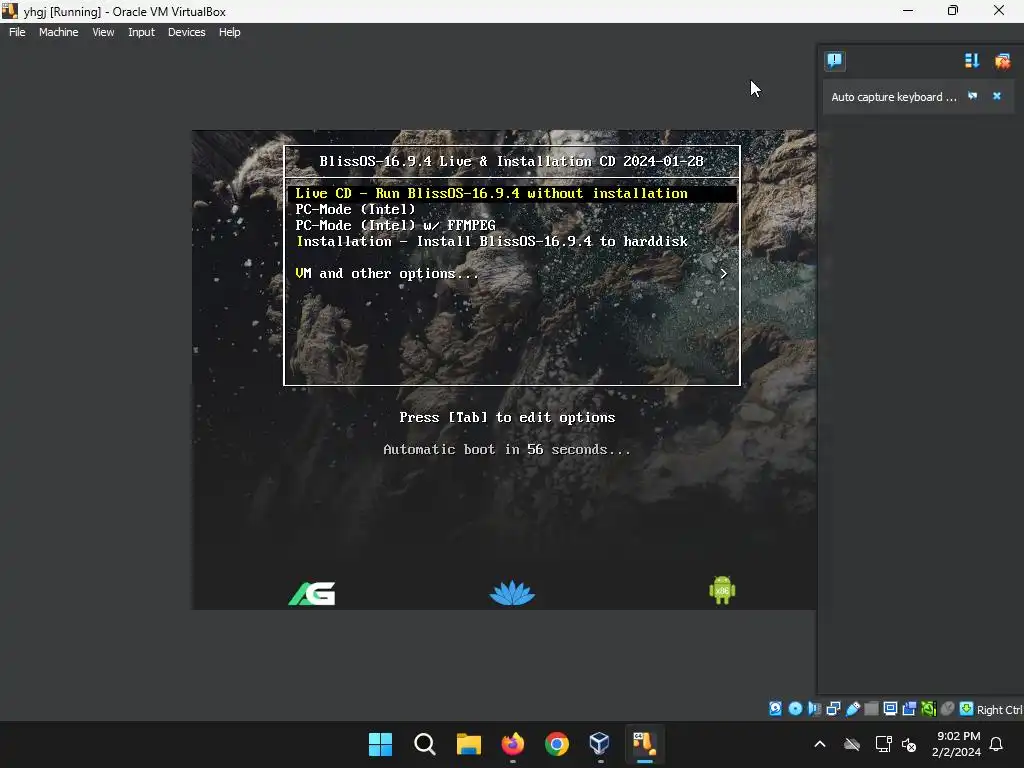The image size is (1024, 768).
Task: Launch Firefox from the taskbar
Action: [513, 744]
